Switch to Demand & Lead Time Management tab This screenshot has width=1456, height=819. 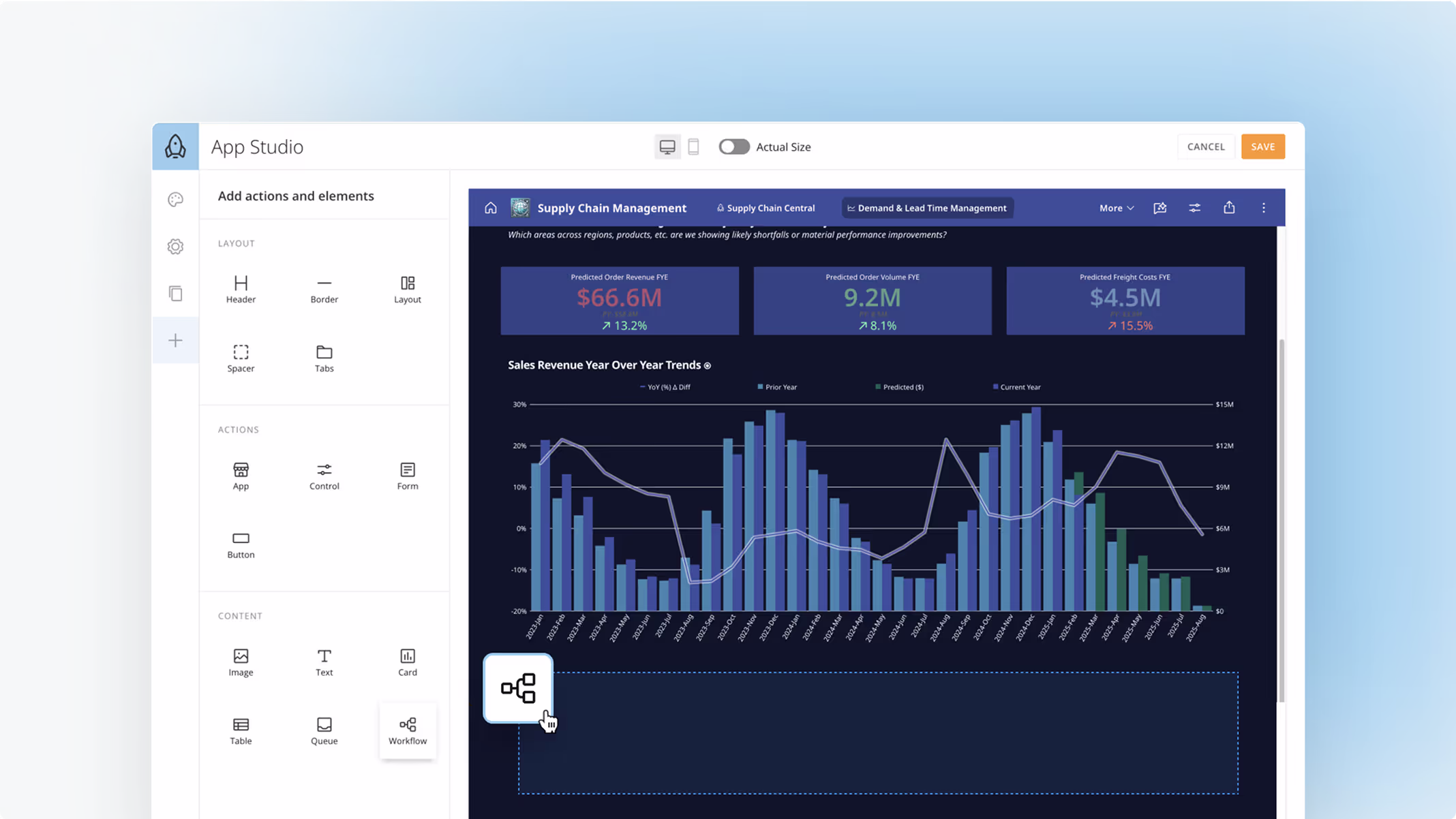coord(927,208)
